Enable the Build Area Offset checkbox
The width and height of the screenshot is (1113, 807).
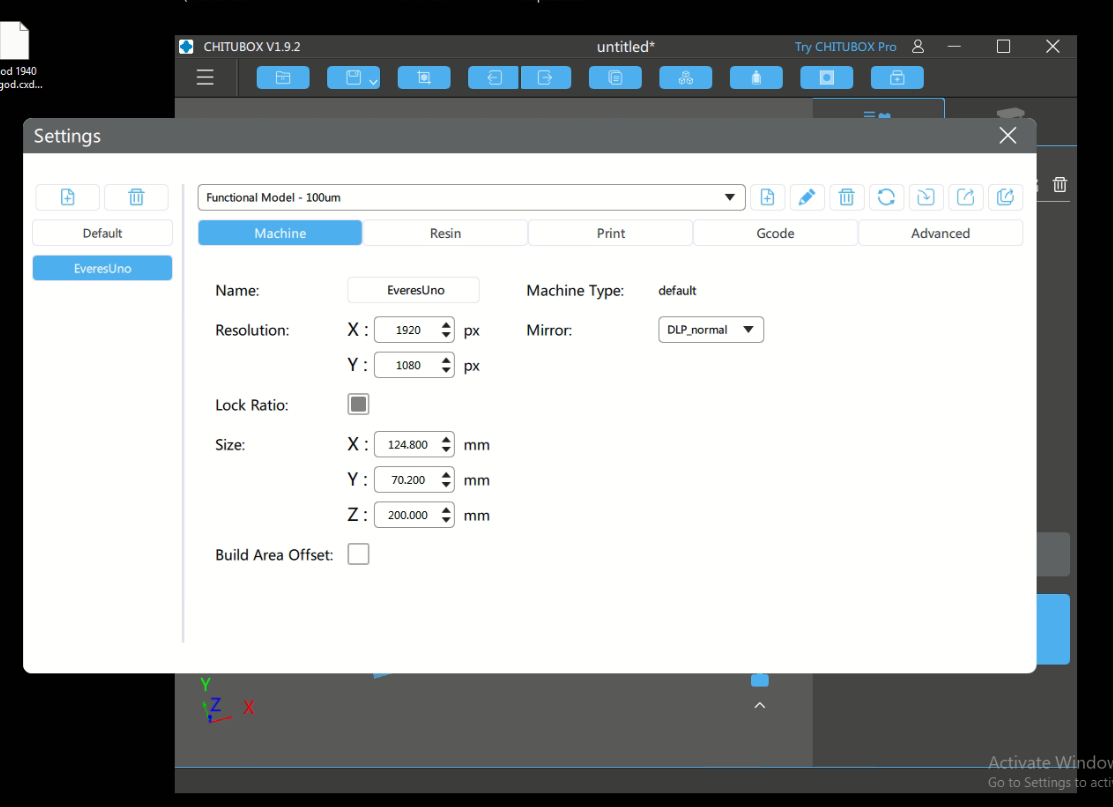[x=358, y=554]
